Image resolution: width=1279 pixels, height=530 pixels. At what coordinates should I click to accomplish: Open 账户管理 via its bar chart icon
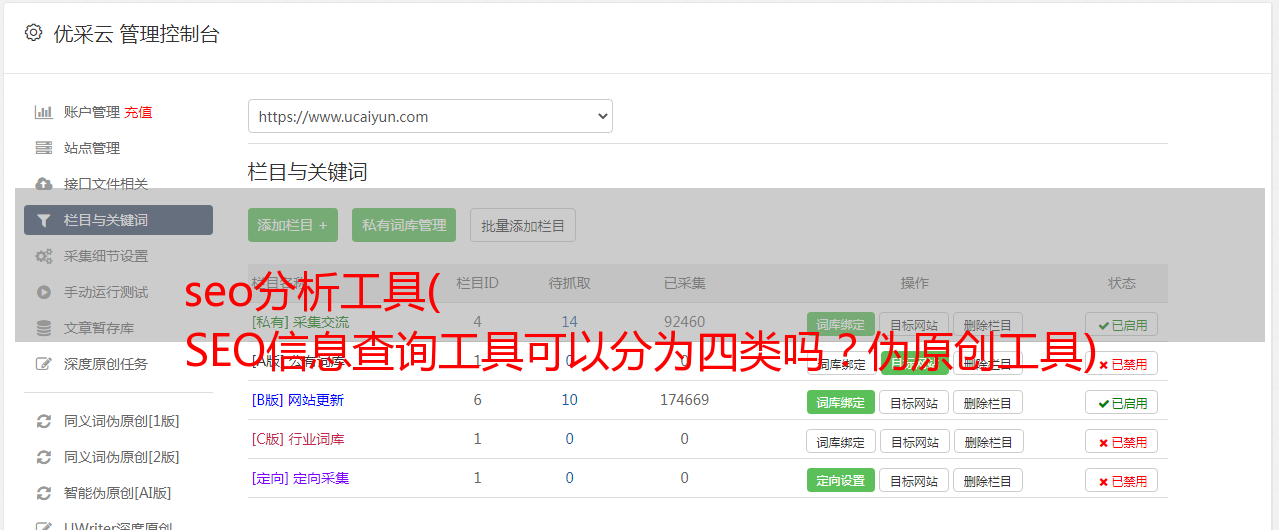pyautogui.click(x=44, y=112)
